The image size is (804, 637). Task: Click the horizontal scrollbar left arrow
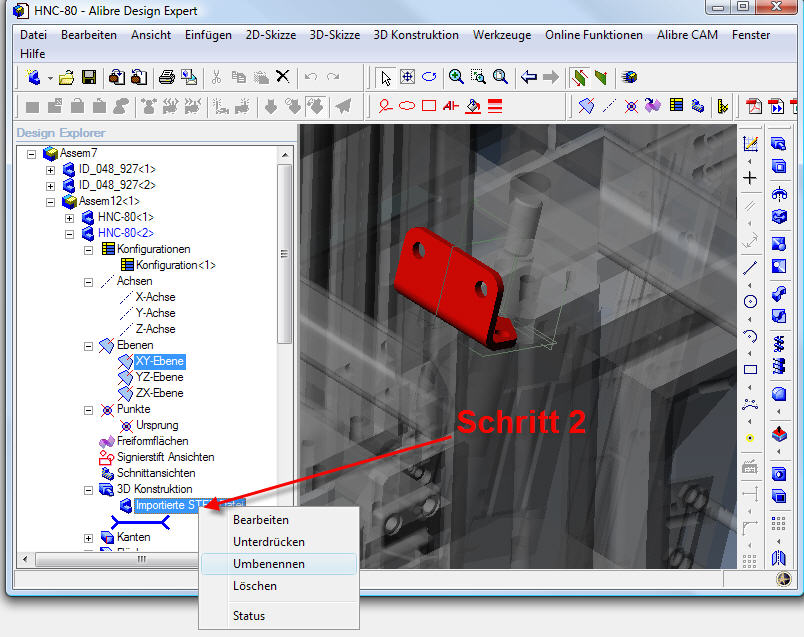tap(25, 559)
